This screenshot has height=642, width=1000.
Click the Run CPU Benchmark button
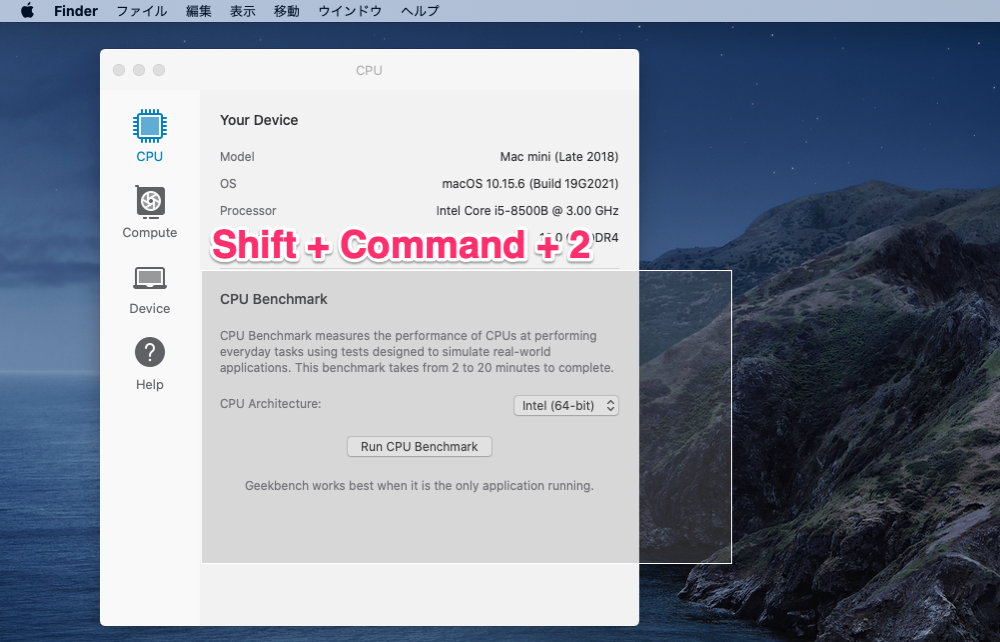(419, 446)
